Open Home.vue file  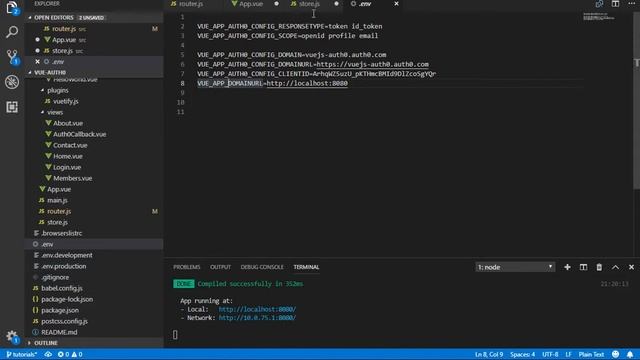tap(68, 156)
